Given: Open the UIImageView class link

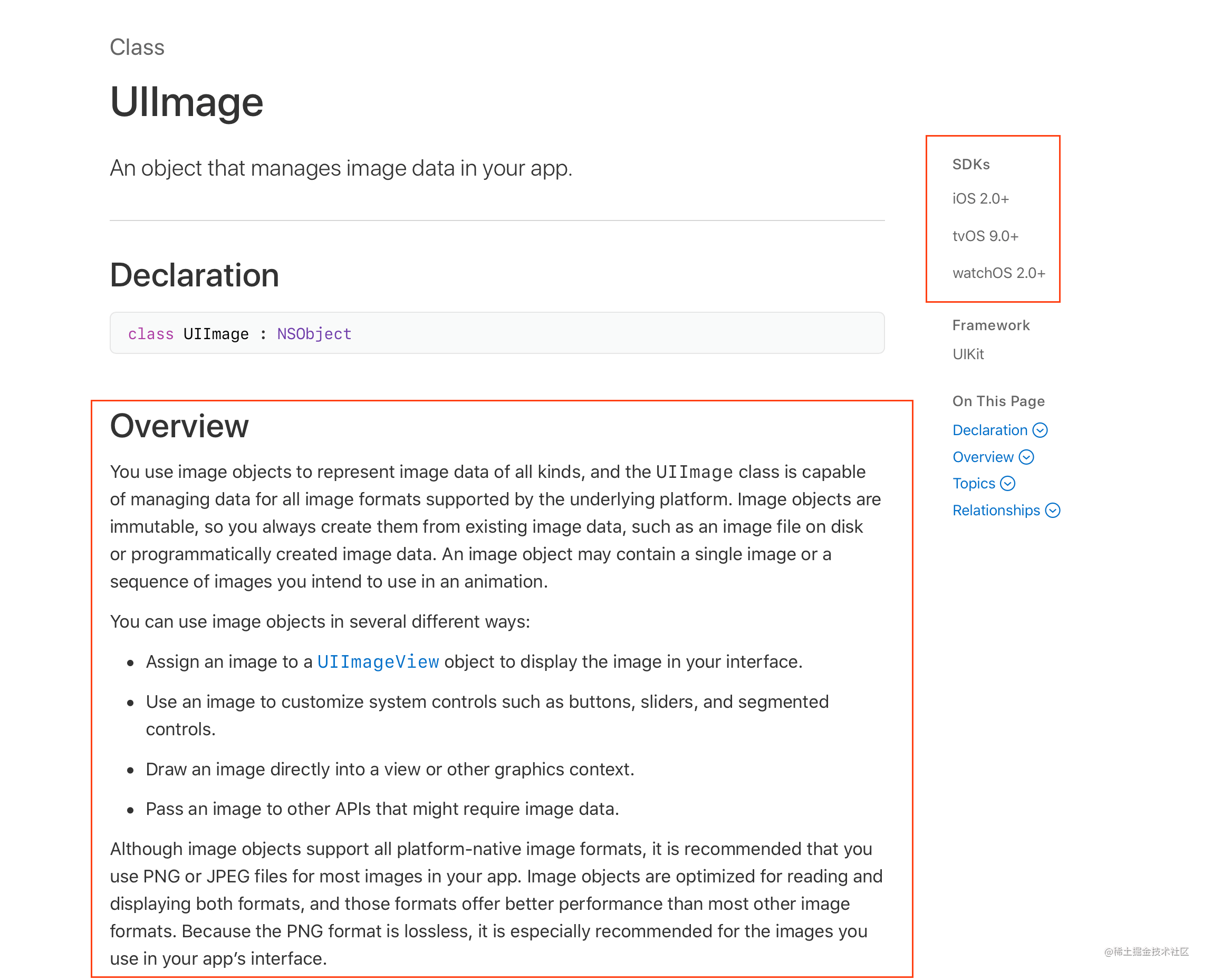Looking at the screenshot, I should pyautogui.click(x=378, y=661).
